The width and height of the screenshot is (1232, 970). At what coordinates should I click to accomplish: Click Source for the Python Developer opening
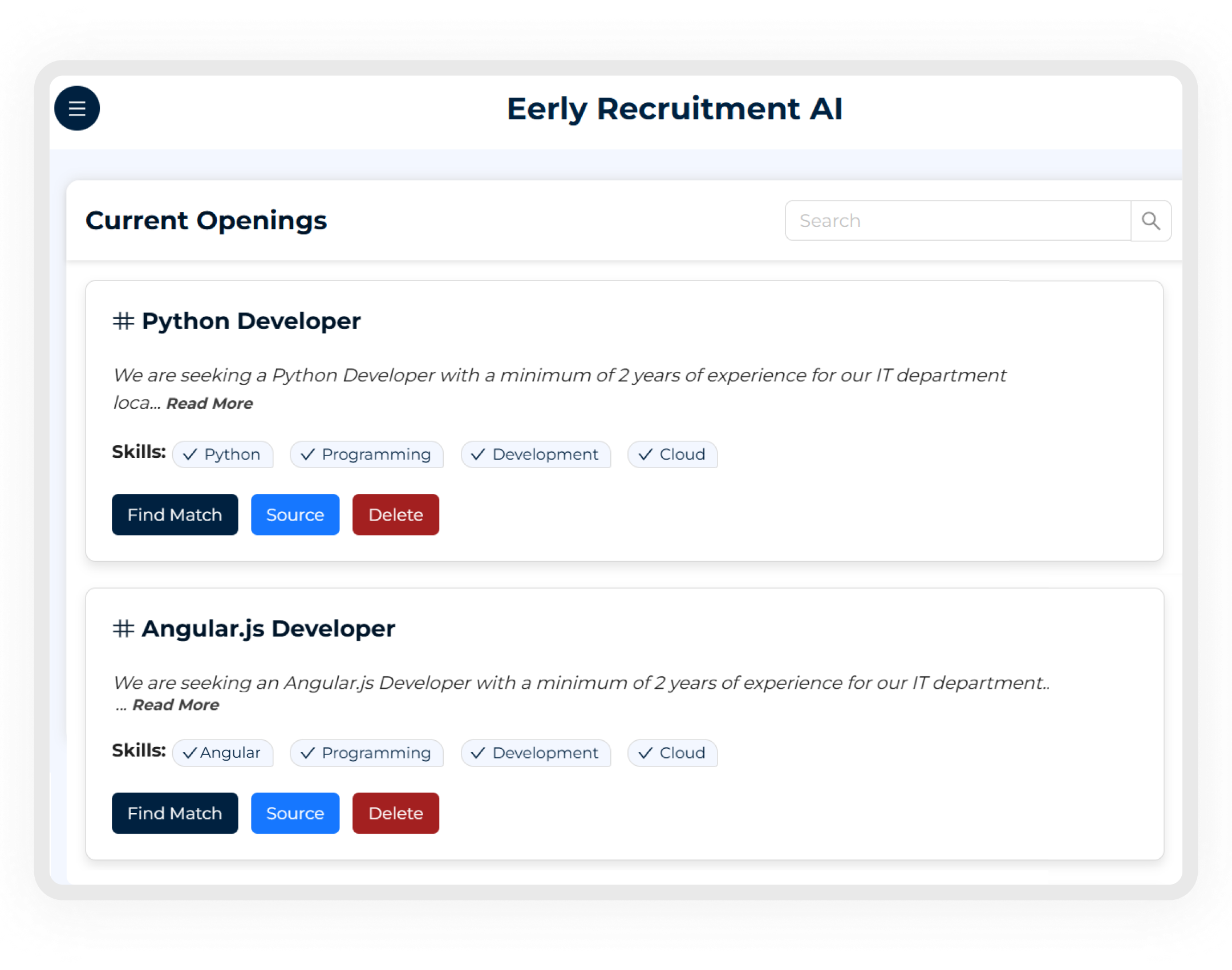click(x=295, y=514)
